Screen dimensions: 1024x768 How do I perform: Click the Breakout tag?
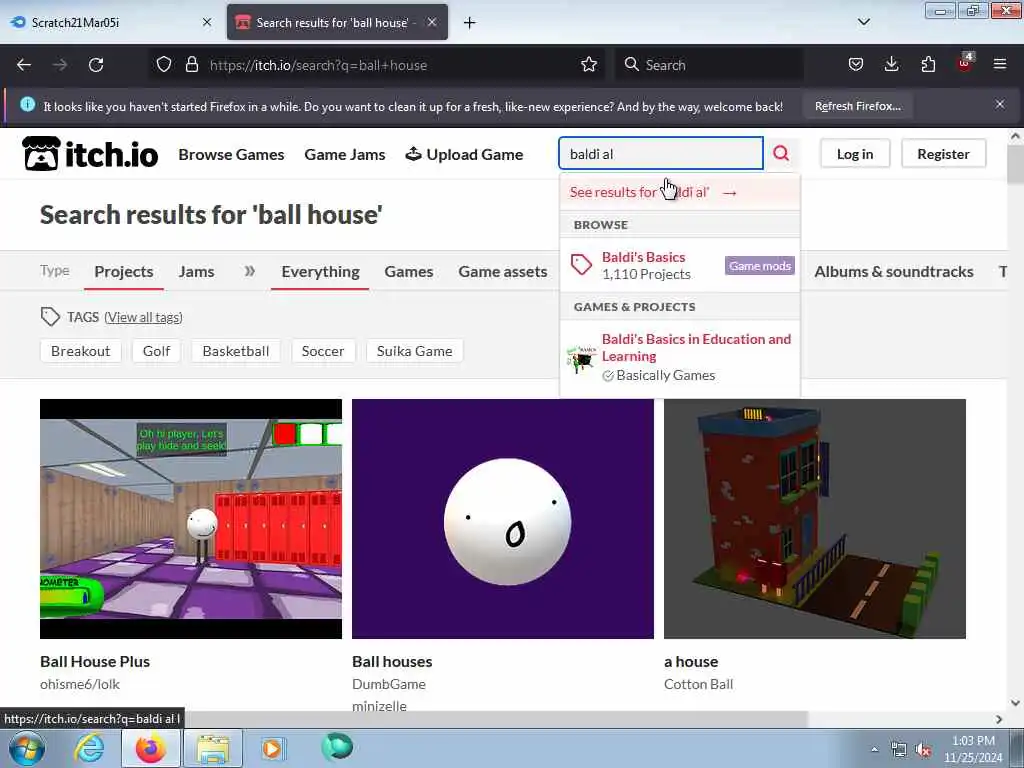80,351
